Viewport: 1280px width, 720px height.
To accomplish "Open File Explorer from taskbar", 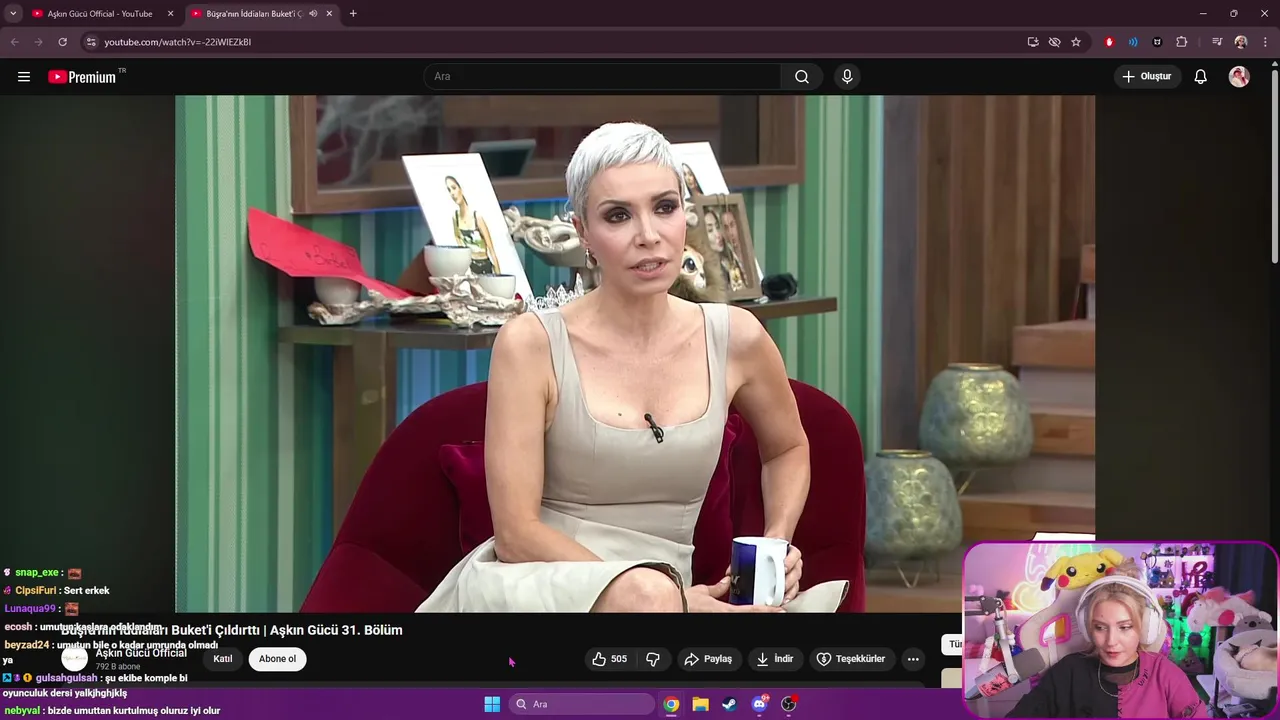I will 700,704.
